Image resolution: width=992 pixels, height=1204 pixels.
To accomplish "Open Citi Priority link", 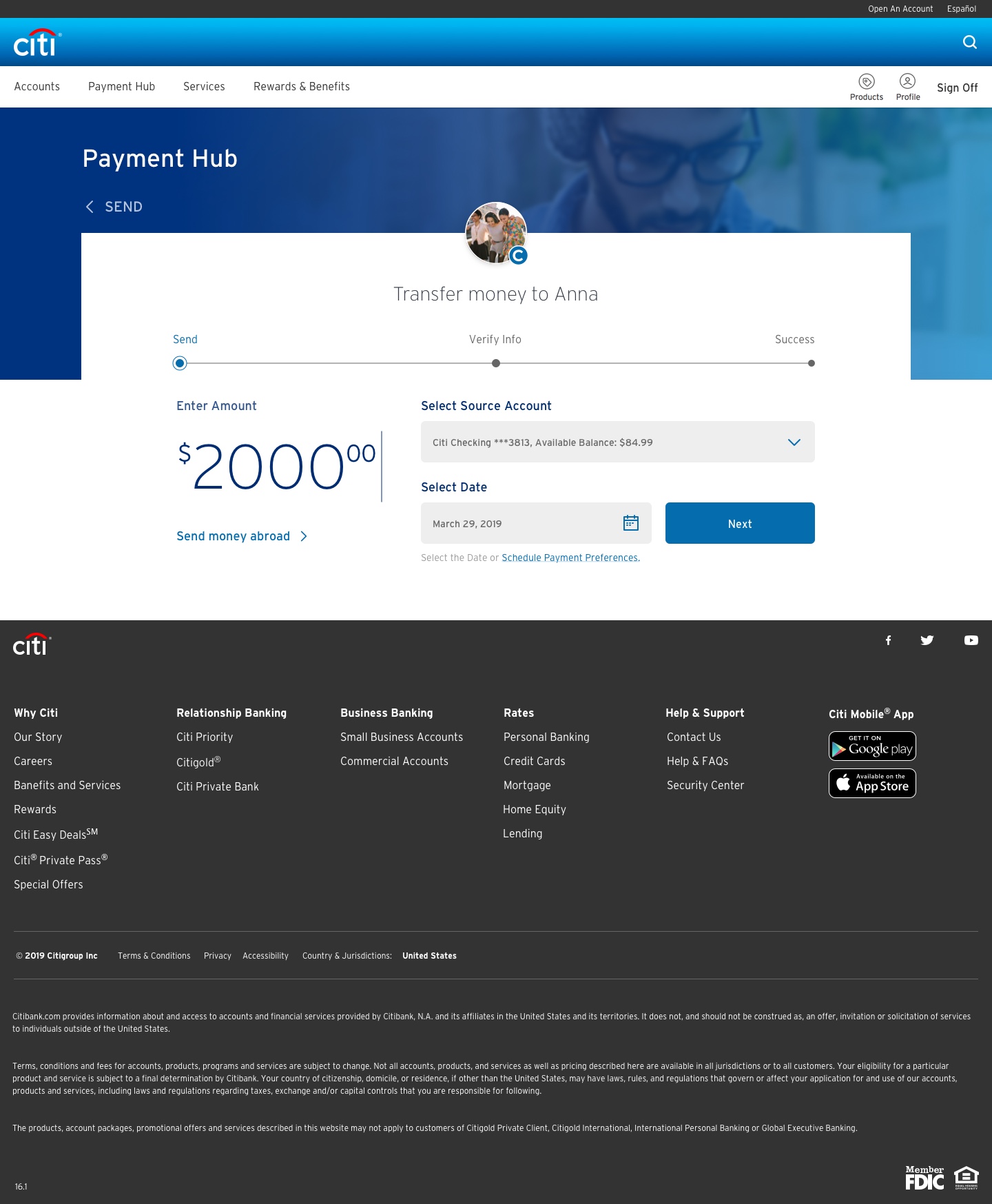I will (205, 737).
